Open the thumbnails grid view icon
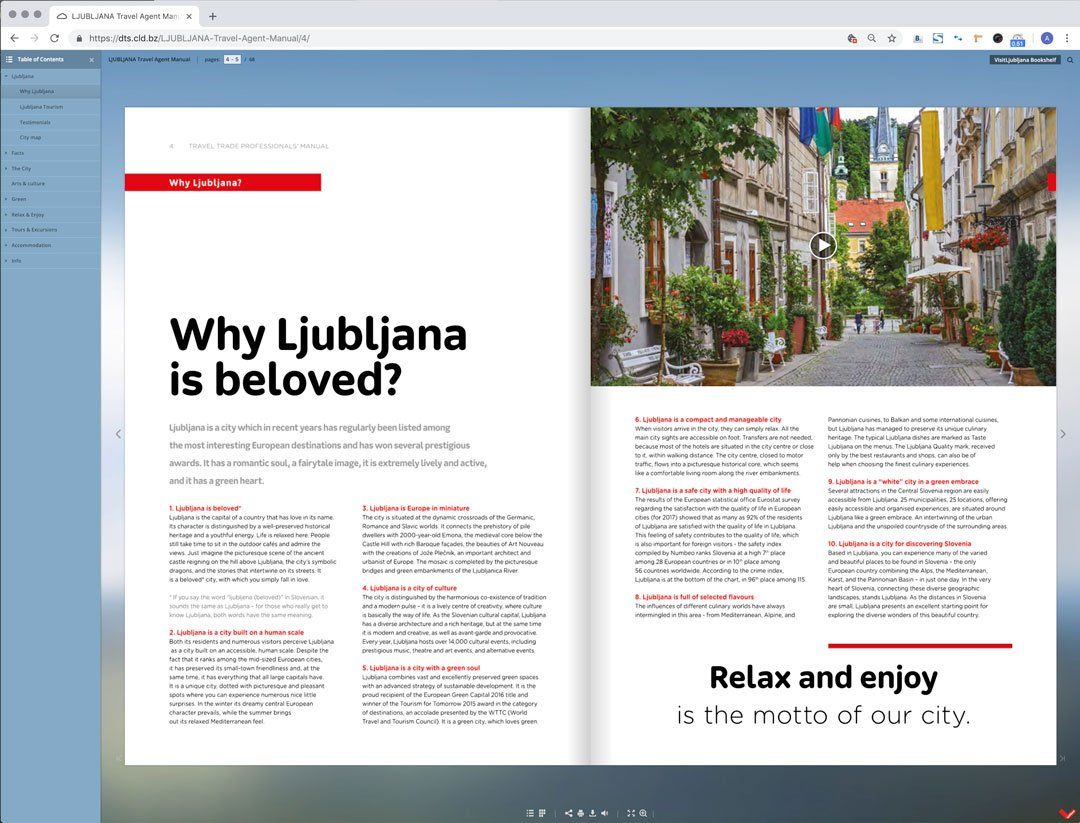Viewport: 1080px width, 823px height. pos(542,813)
